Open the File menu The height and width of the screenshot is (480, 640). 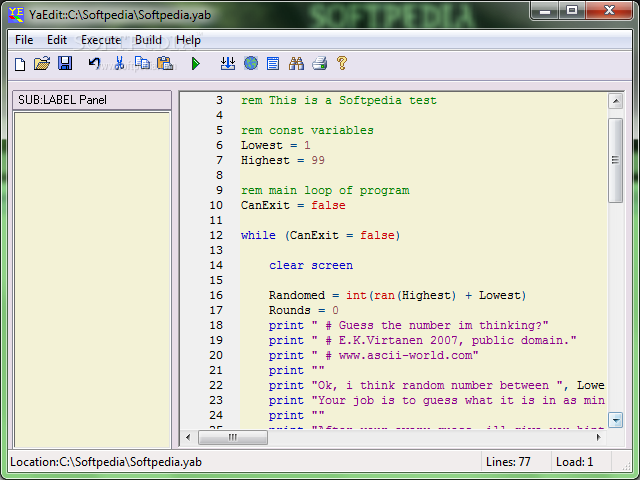[24, 40]
